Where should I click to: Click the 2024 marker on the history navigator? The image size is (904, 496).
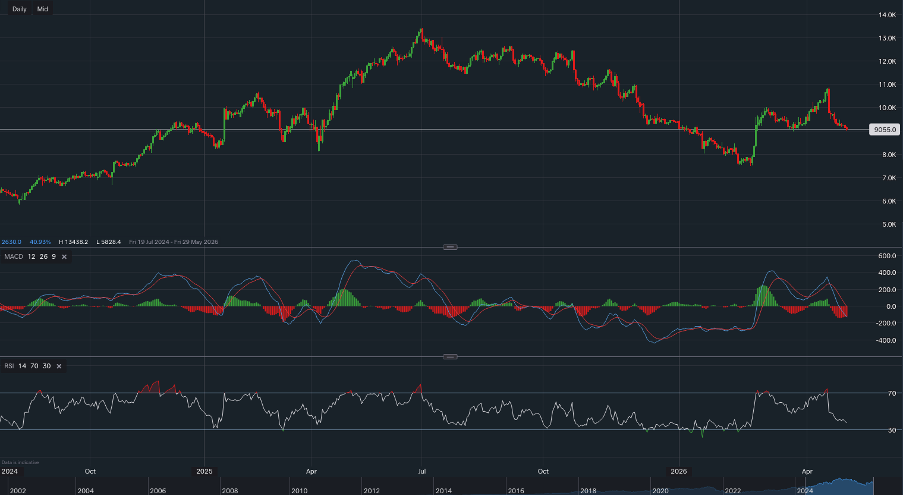(x=804, y=490)
